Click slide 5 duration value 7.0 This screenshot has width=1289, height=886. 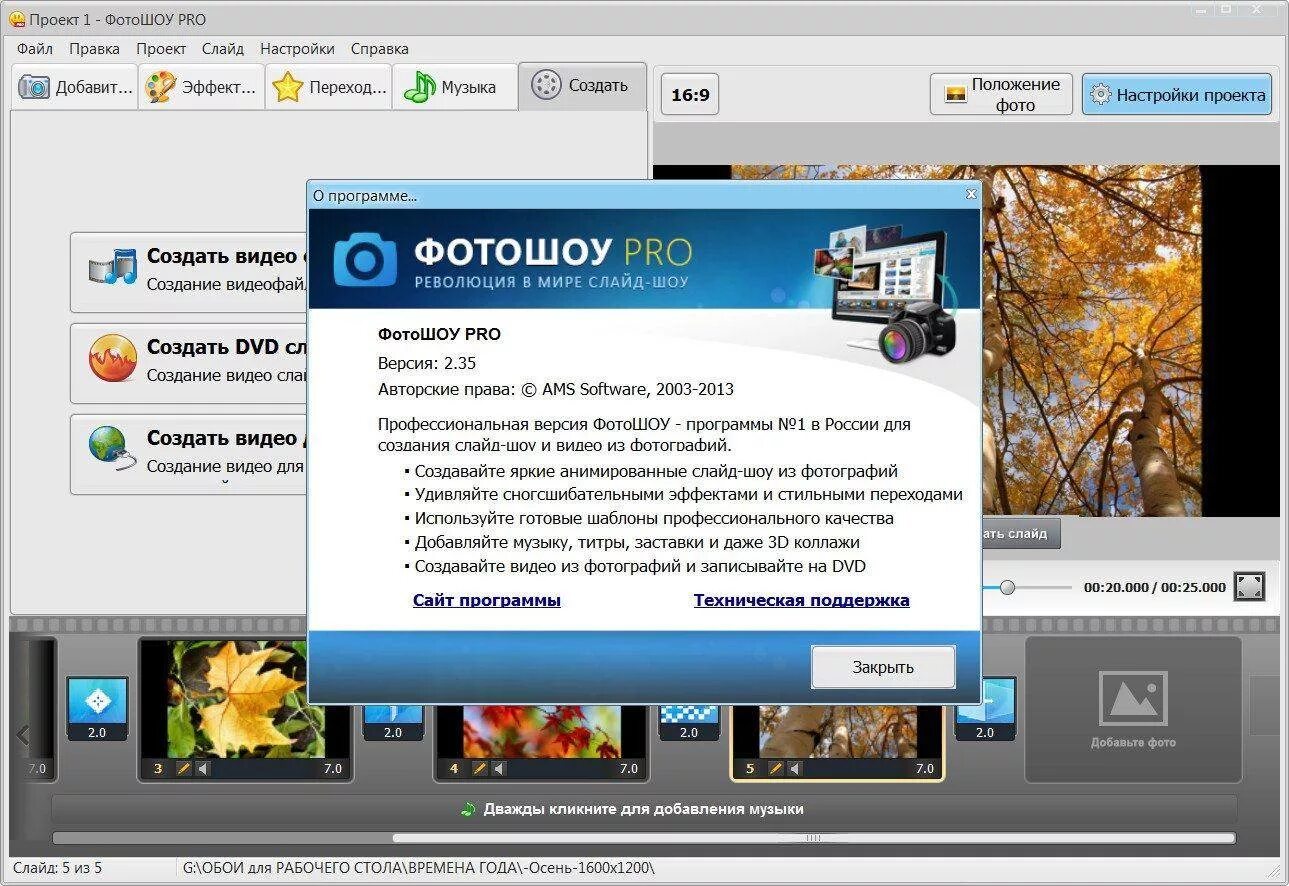click(925, 769)
